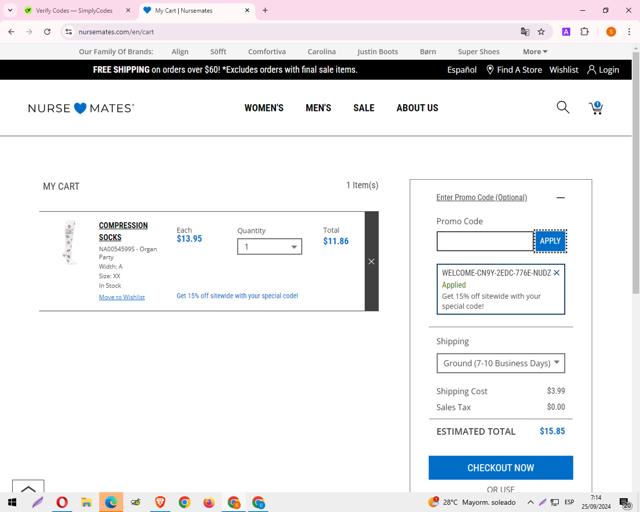Screen dimensions: 640x512
Task: Open File Explorer from taskbar
Action: [x=86, y=502]
